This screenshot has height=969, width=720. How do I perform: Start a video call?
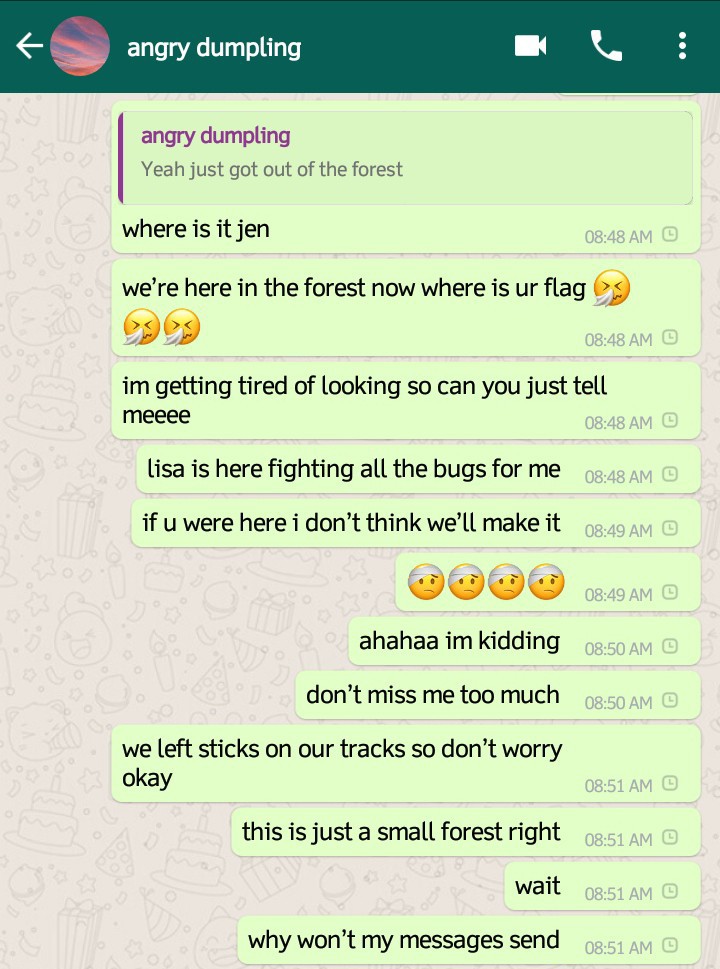(530, 46)
